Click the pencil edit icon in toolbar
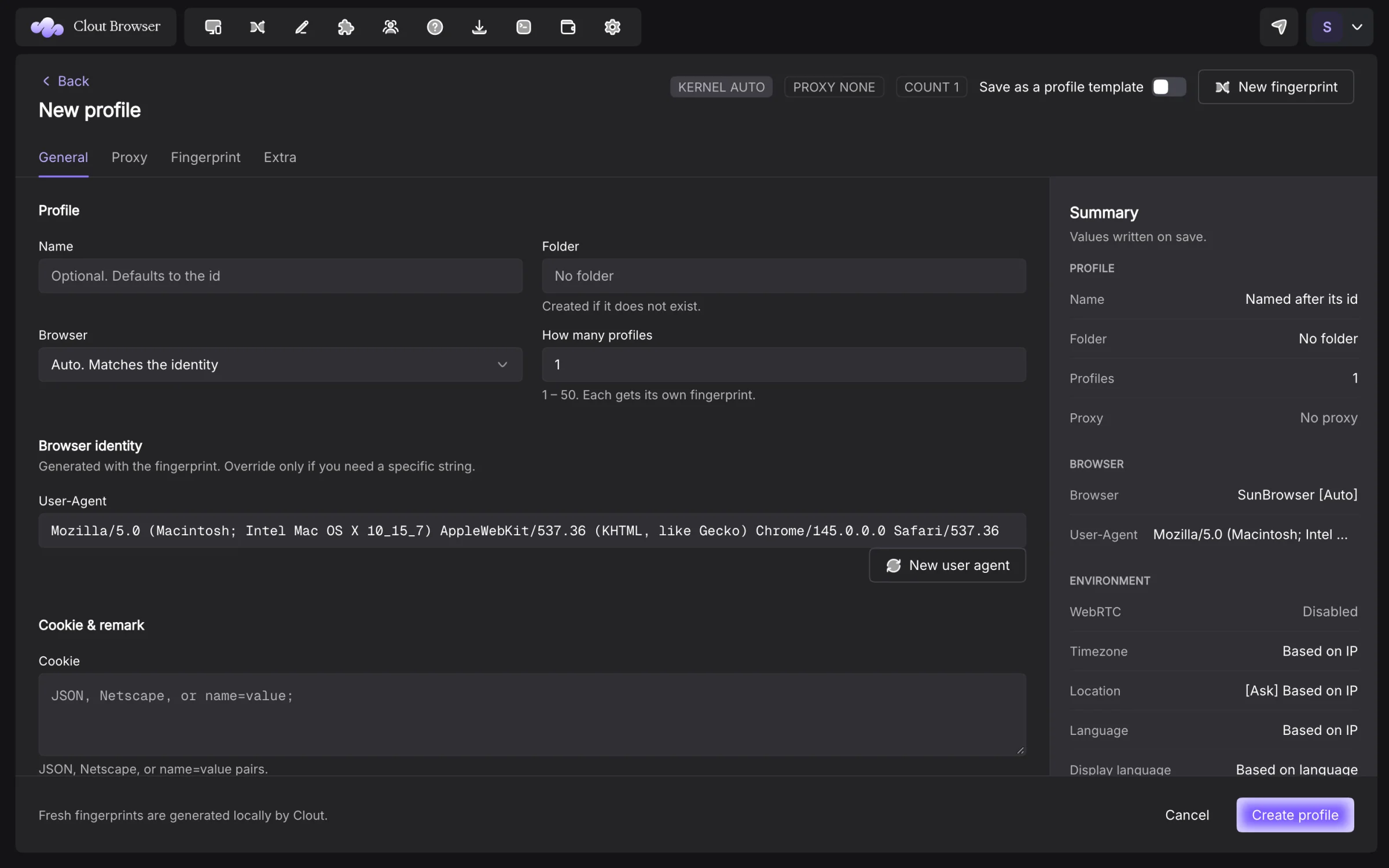 (302, 27)
